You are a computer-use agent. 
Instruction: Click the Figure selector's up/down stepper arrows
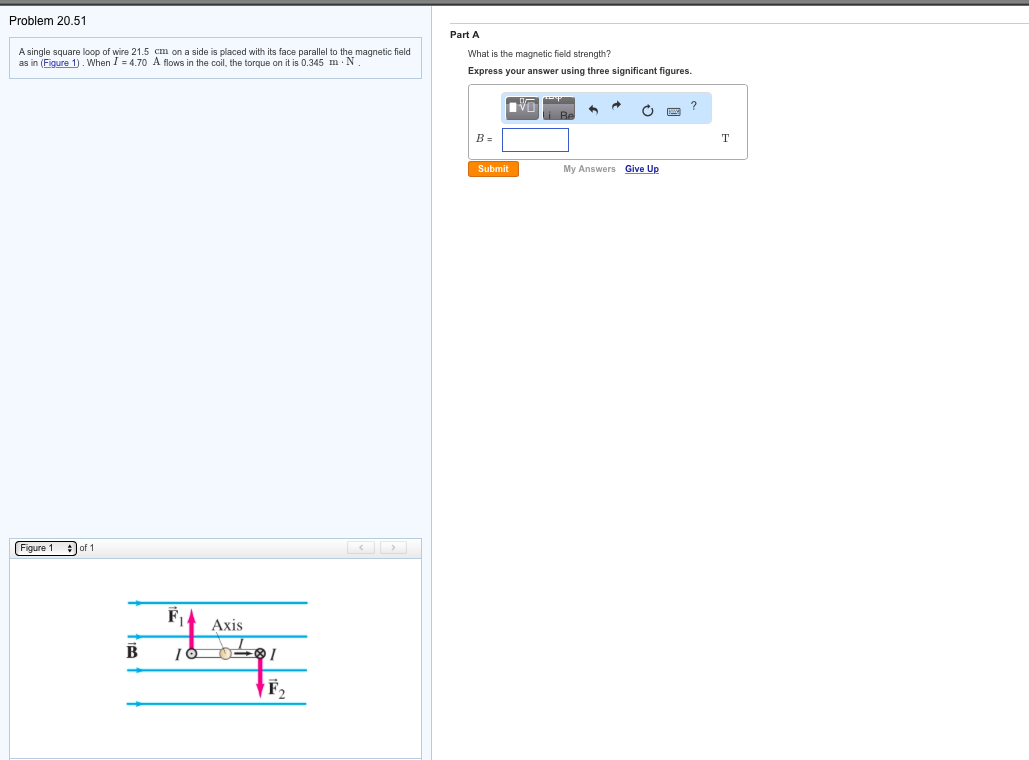pos(68,548)
